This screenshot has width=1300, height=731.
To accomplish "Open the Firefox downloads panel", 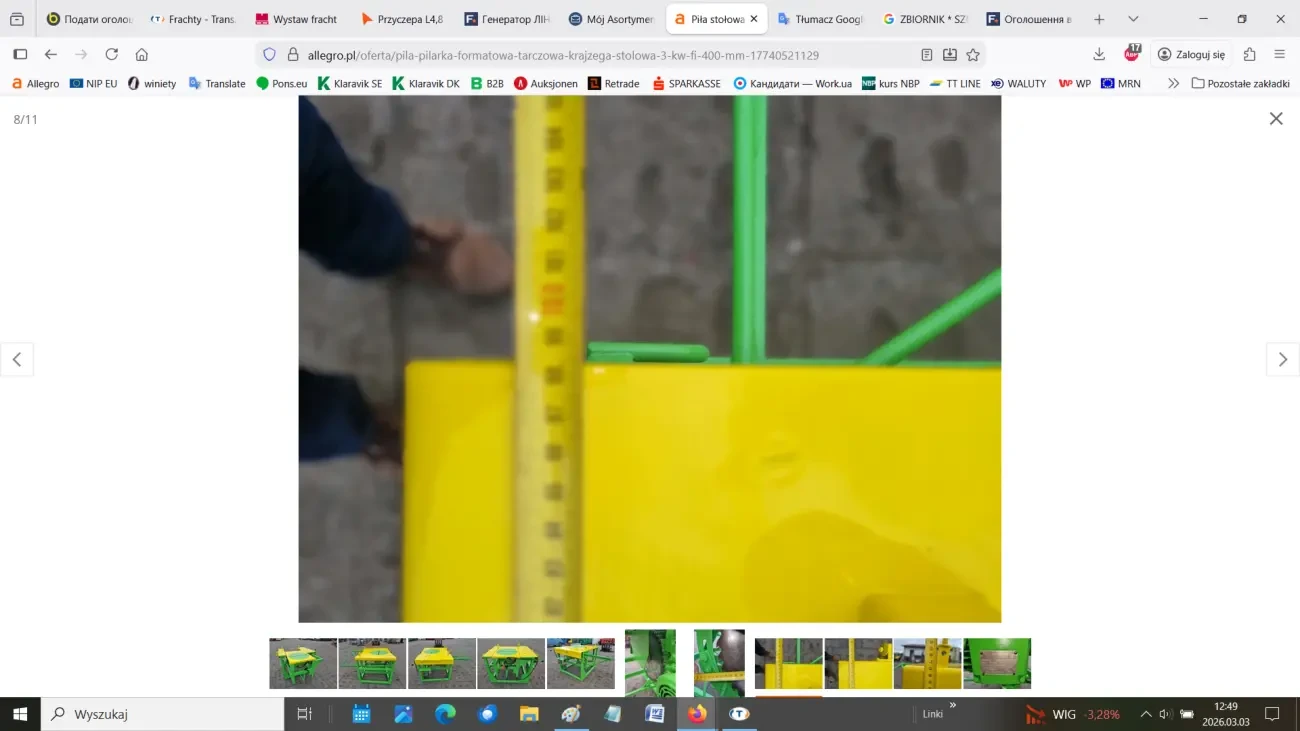I will click(1099, 55).
